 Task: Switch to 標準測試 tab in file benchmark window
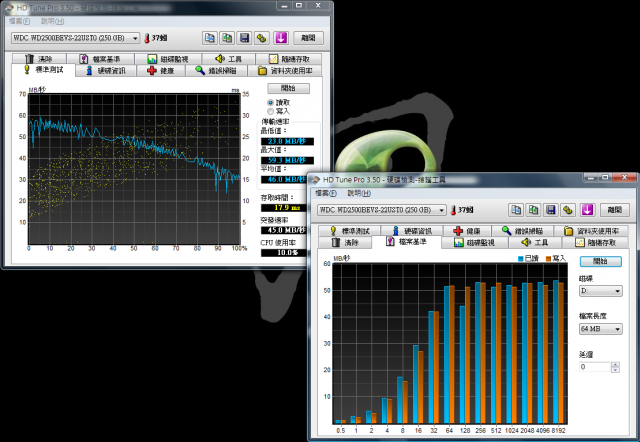(349, 231)
